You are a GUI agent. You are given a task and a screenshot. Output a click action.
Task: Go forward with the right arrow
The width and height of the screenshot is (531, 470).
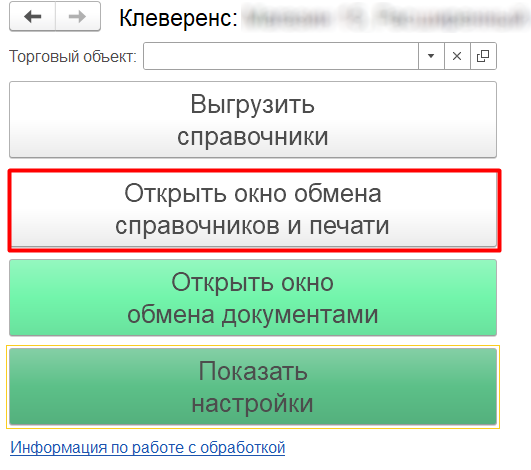tap(78, 16)
